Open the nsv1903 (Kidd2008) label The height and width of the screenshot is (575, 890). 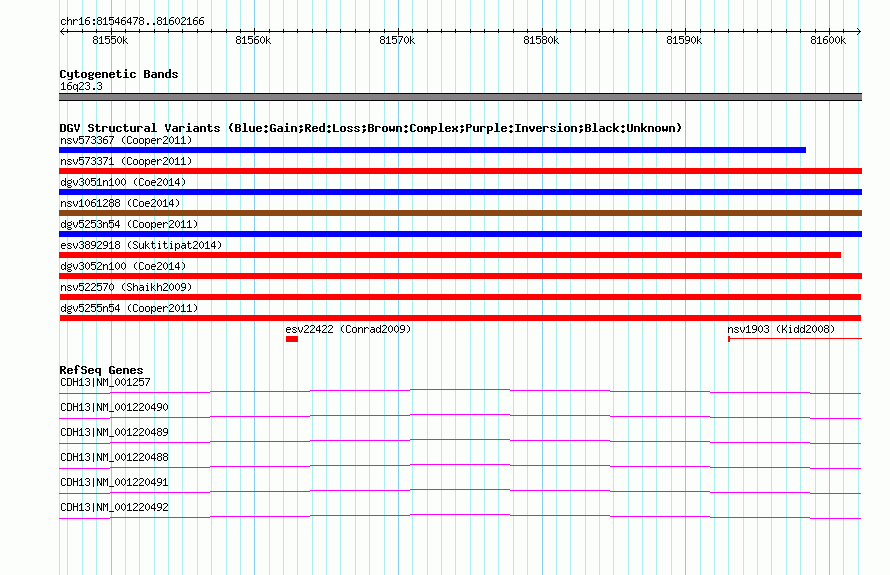781,329
